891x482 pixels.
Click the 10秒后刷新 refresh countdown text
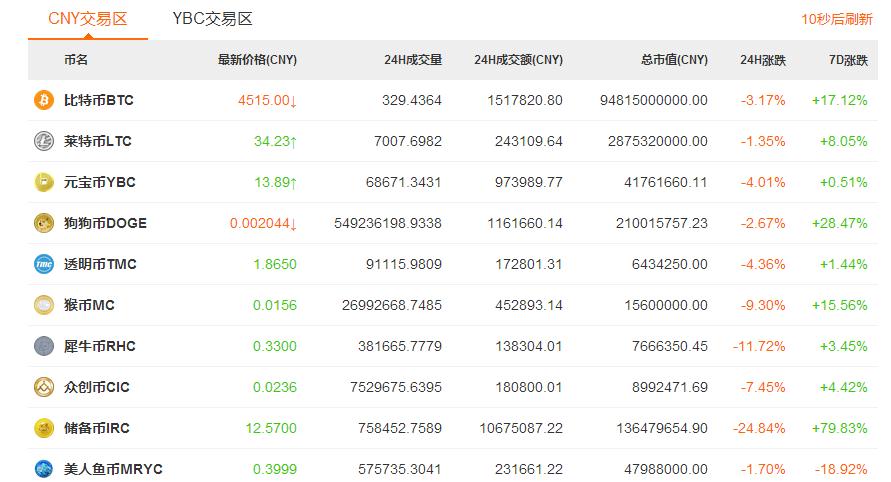click(836, 19)
